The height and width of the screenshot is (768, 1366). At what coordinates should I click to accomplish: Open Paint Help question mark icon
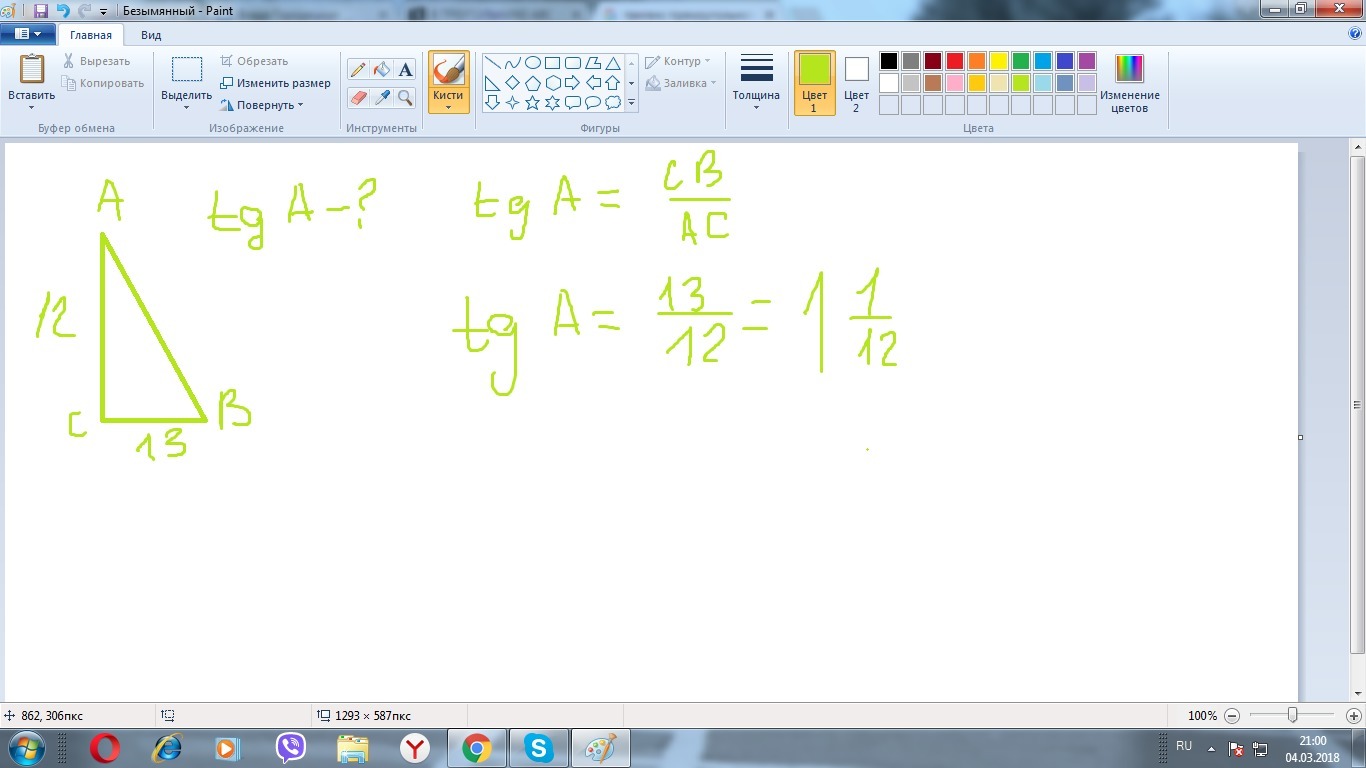click(x=1355, y=33)
